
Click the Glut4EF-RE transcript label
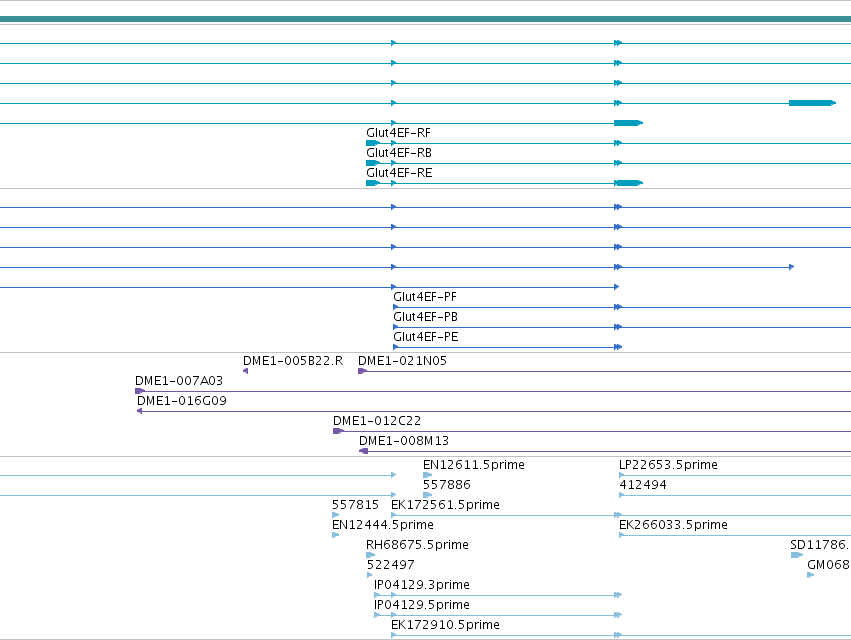(399, 173)
